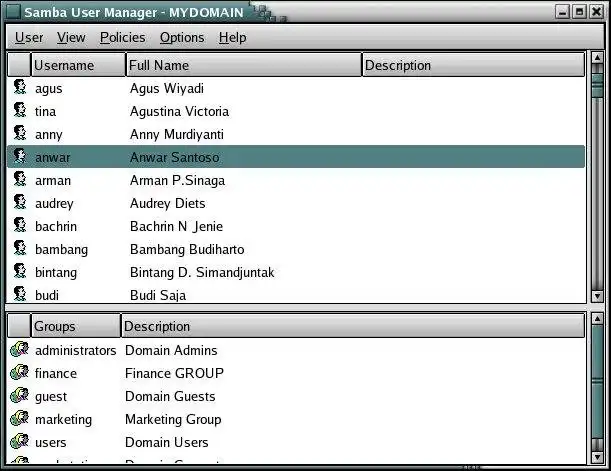Select the users group name
This screenshot has height=471, width=611.
(51, 443)
